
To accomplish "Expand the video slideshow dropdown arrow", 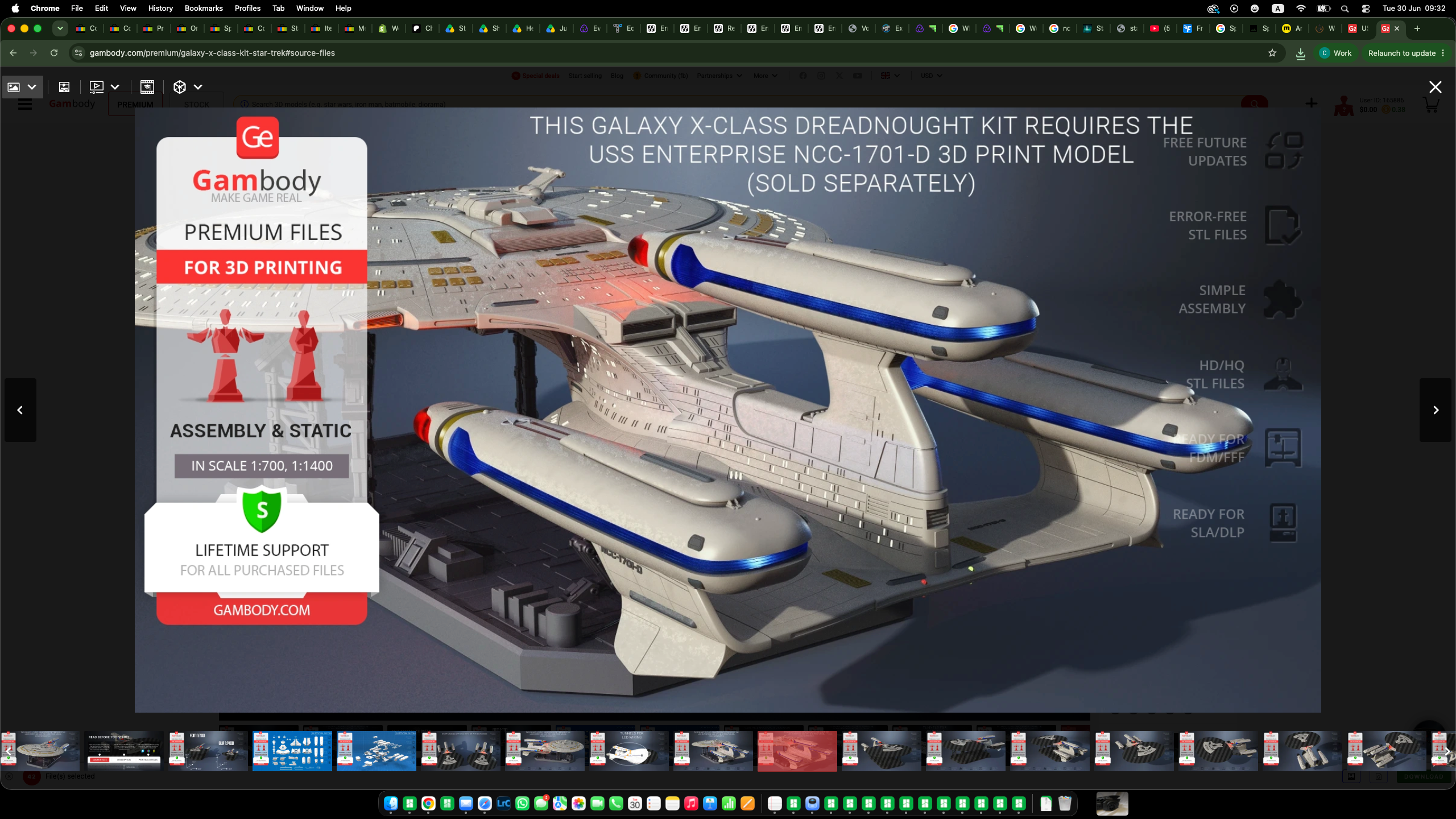I will [x=115, y=87].
